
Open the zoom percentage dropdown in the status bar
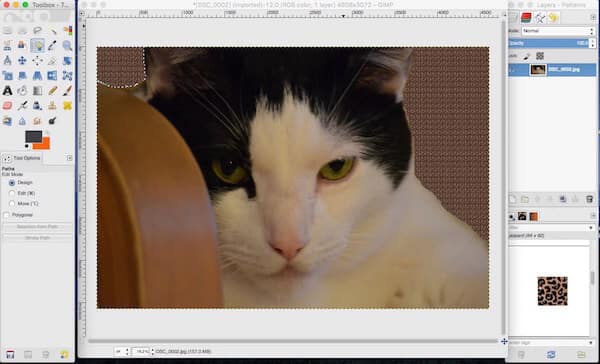click(x=142, y=351)
